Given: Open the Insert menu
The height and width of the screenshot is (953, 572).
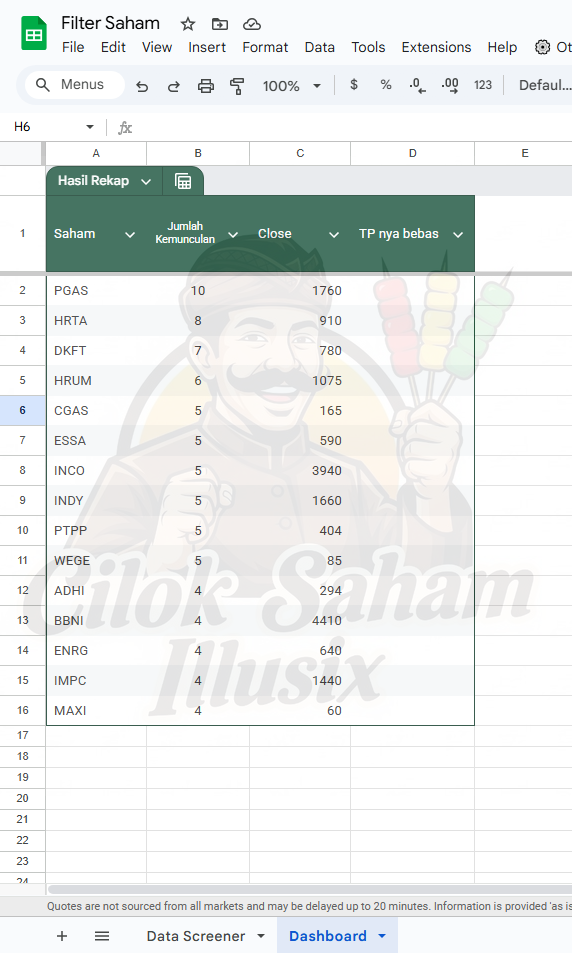Looking at the screenshot, I should [x=207, y=47].
